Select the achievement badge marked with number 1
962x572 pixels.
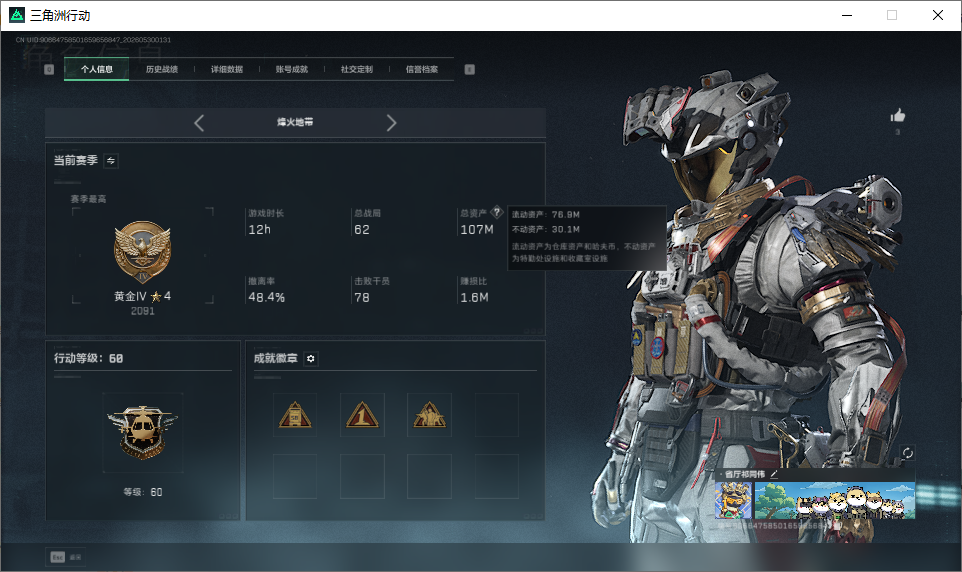coord(362,415)
